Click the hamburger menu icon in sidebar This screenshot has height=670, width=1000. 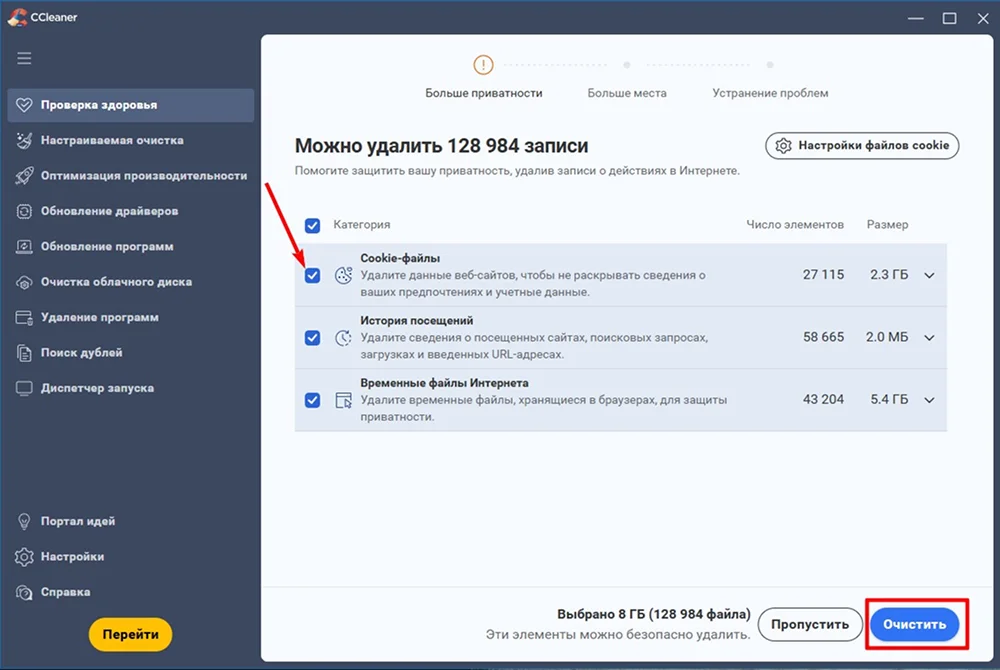24,58
